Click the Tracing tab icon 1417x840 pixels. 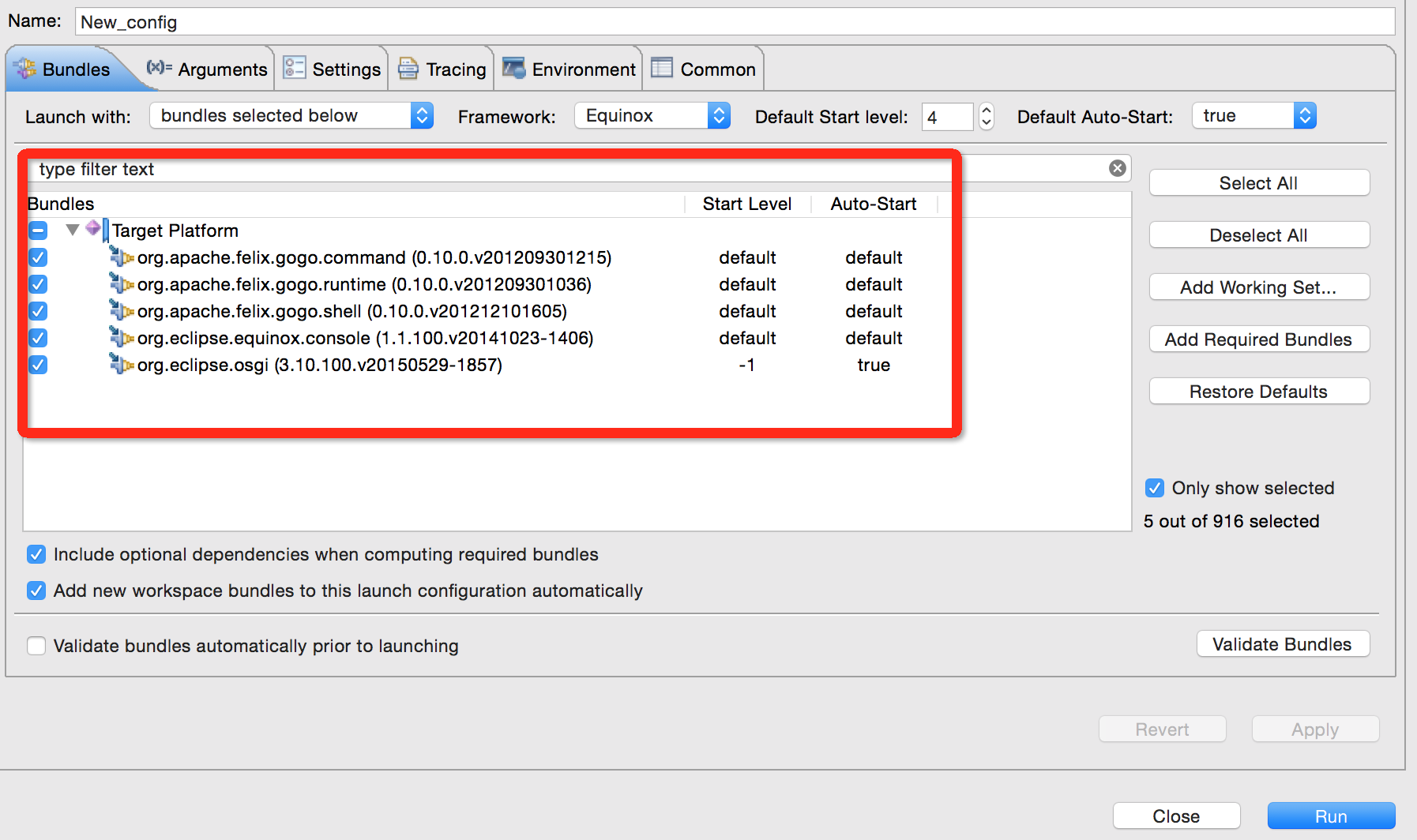coord(408,69)
